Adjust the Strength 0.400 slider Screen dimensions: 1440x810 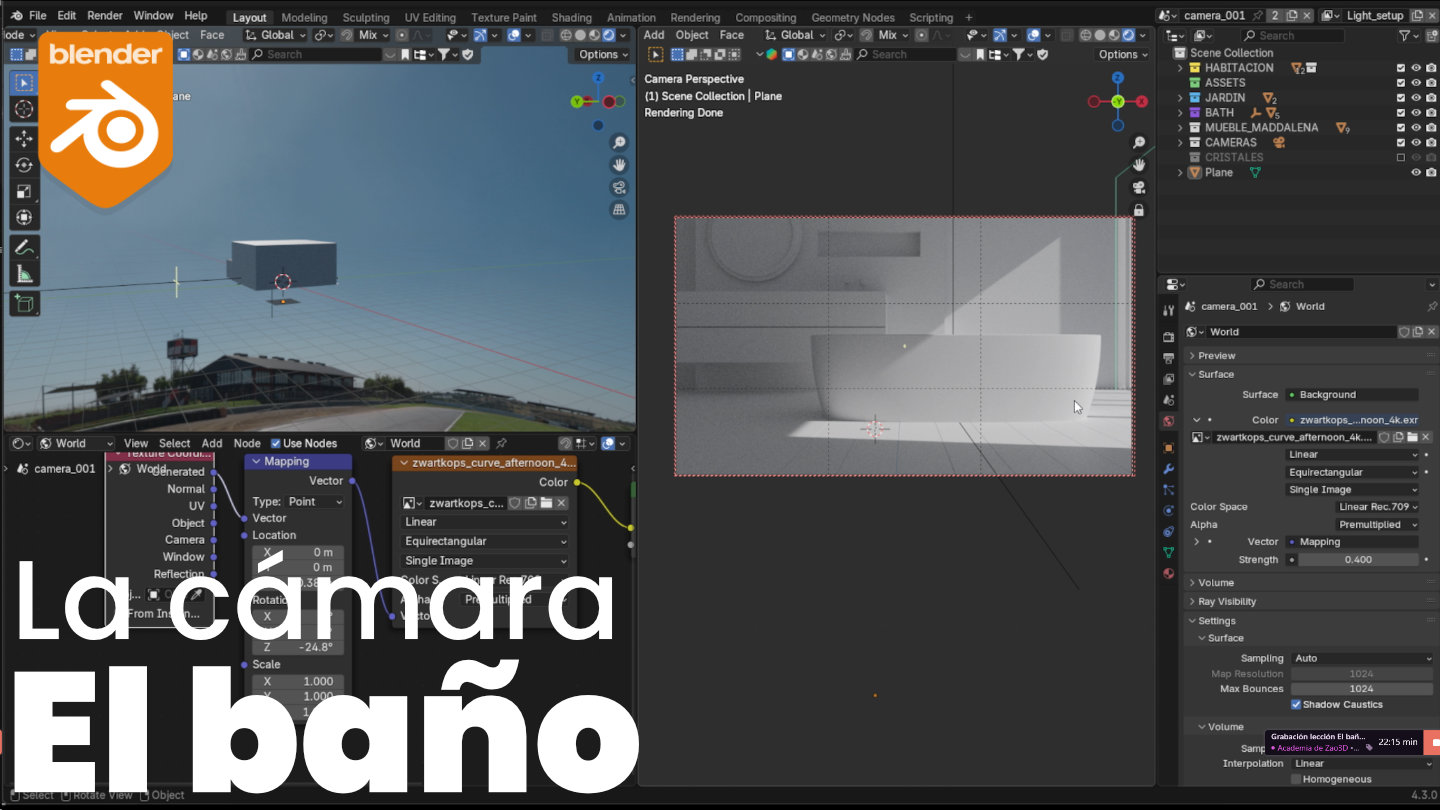[1358, 560]
